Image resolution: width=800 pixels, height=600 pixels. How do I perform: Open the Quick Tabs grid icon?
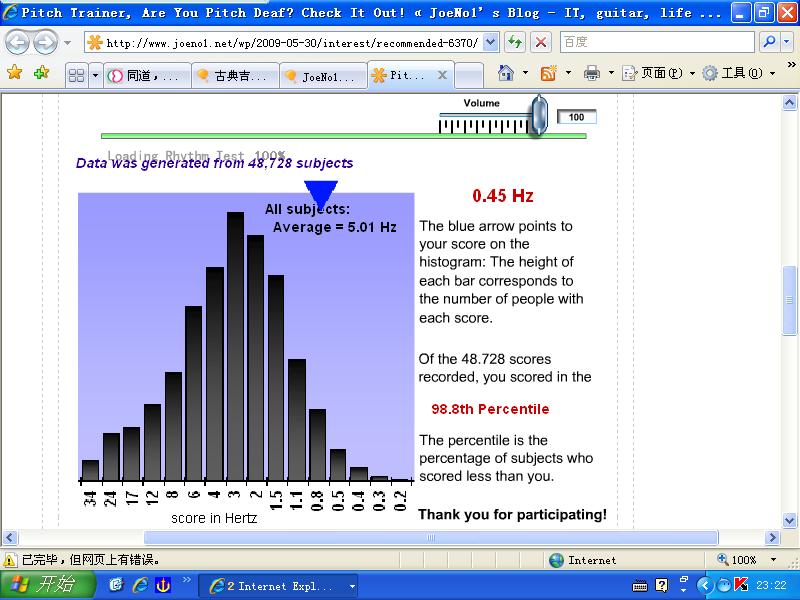(76, 75)
